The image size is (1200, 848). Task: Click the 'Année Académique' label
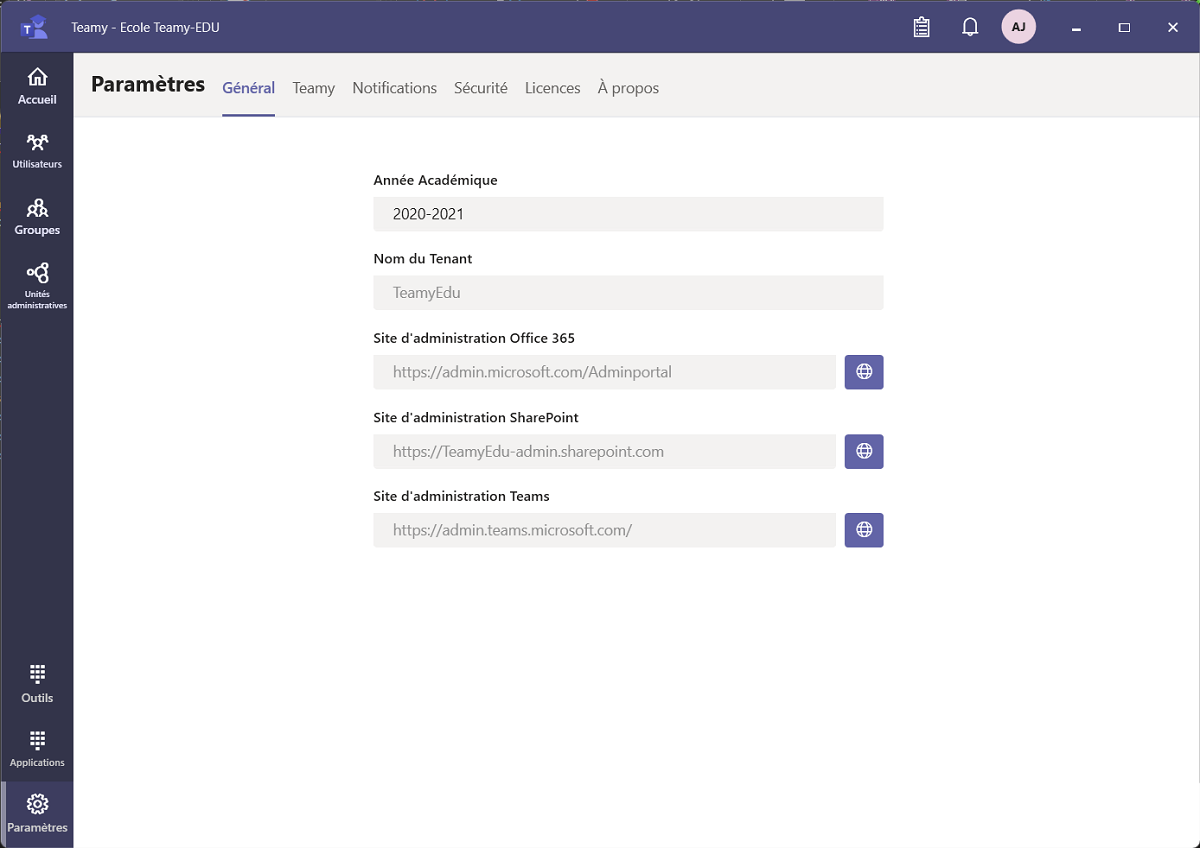pos(435,180)
